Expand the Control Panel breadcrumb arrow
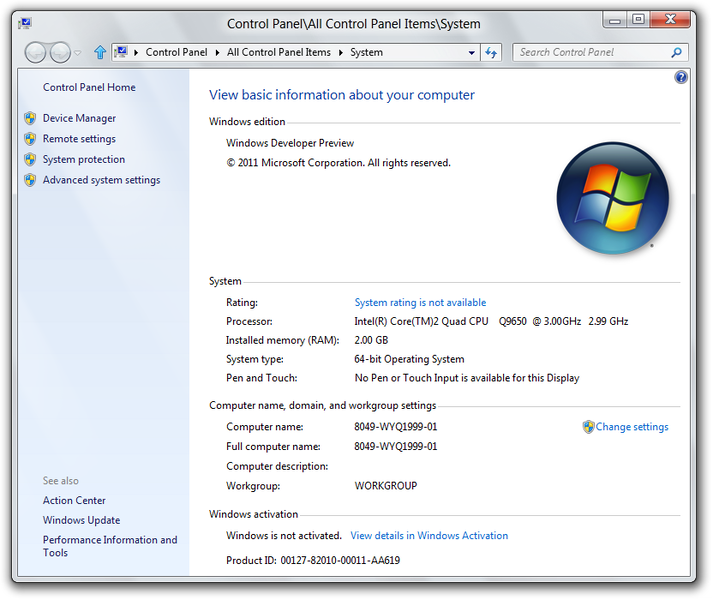This screenshot has height=600, width=713. (x=218, y=53)
